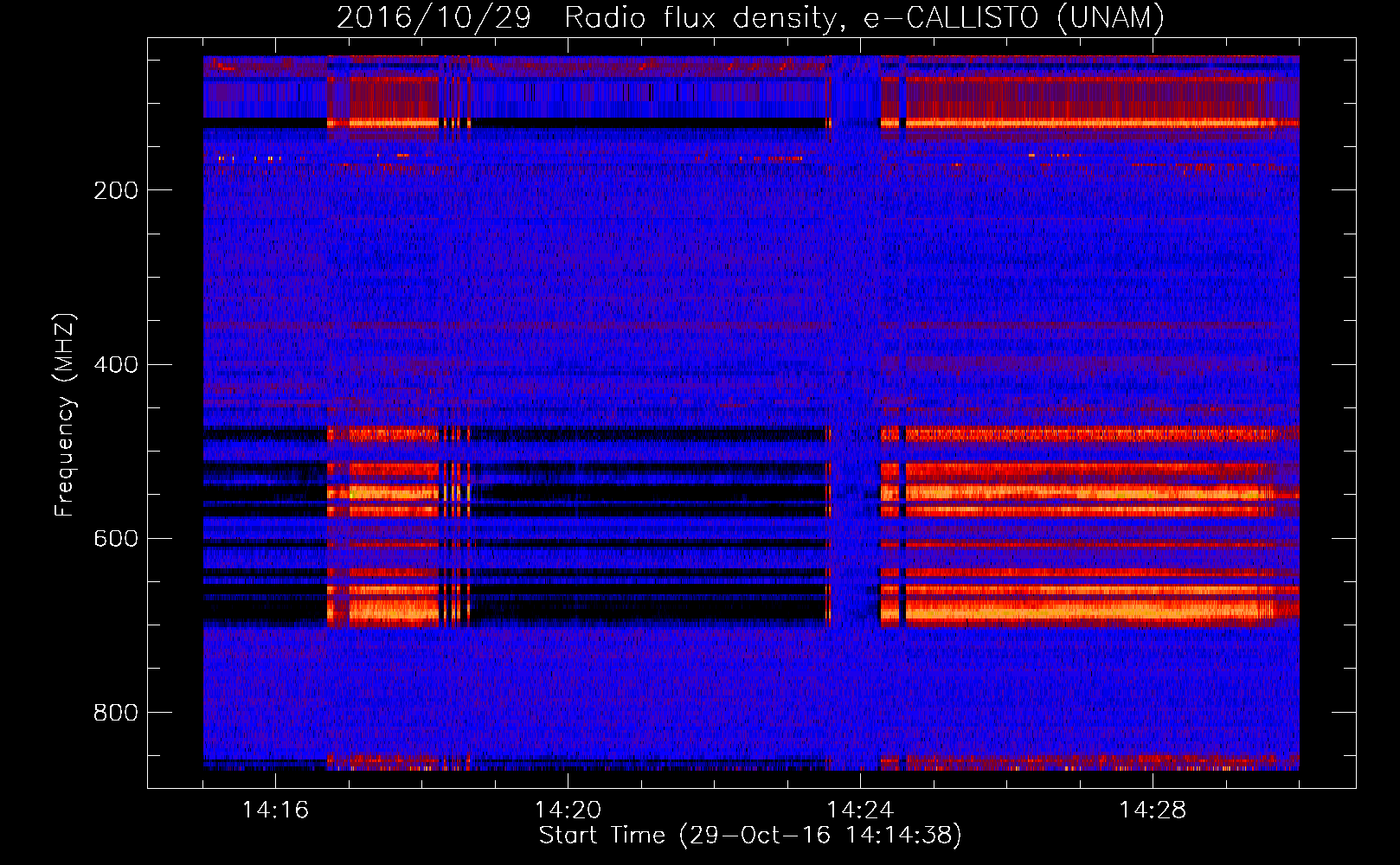Click the 'Start Time (29-Oct-16 14:14:38)' label
Screen dimensions: 1400x865
click(x=750, y=836)
